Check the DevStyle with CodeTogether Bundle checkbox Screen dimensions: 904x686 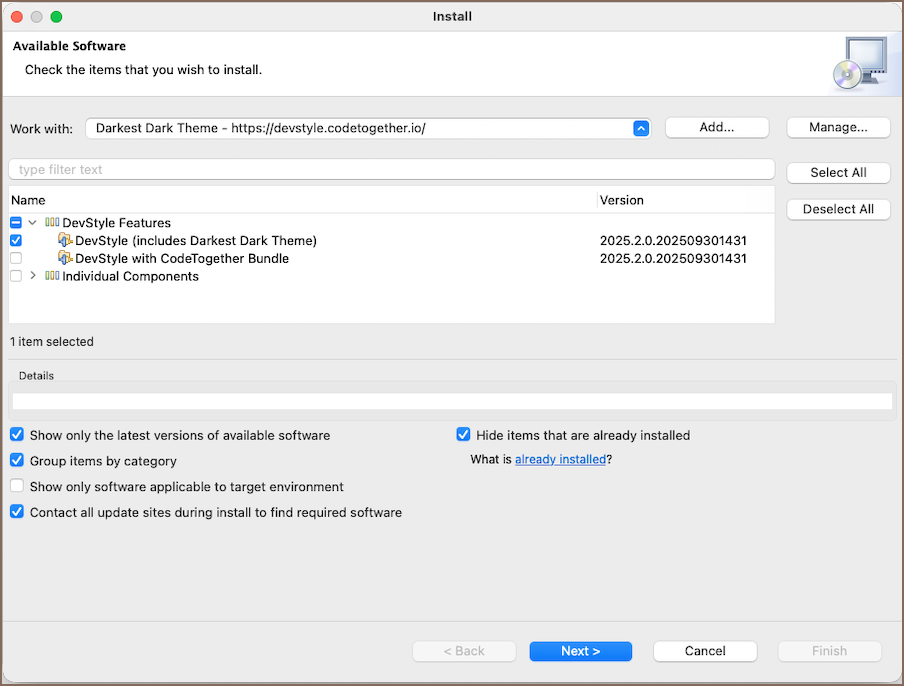click(16, 259)
